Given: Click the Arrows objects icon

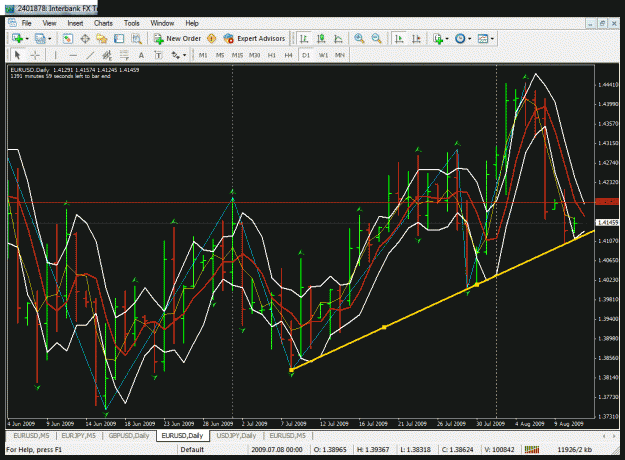Looking at the screenshot, I should pos(175,55).
